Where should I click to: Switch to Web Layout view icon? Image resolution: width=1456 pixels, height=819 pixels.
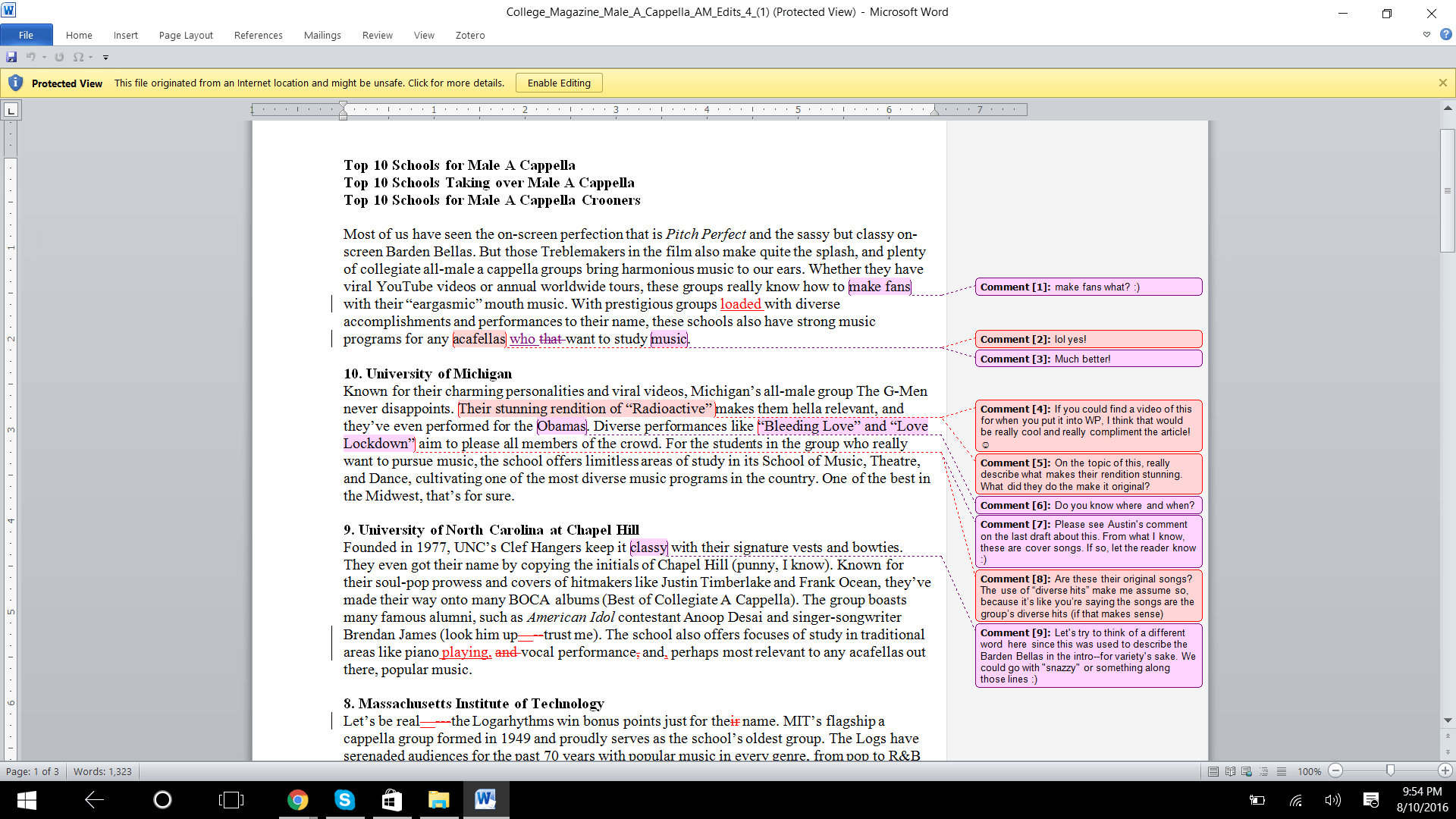coord(1247,771)
